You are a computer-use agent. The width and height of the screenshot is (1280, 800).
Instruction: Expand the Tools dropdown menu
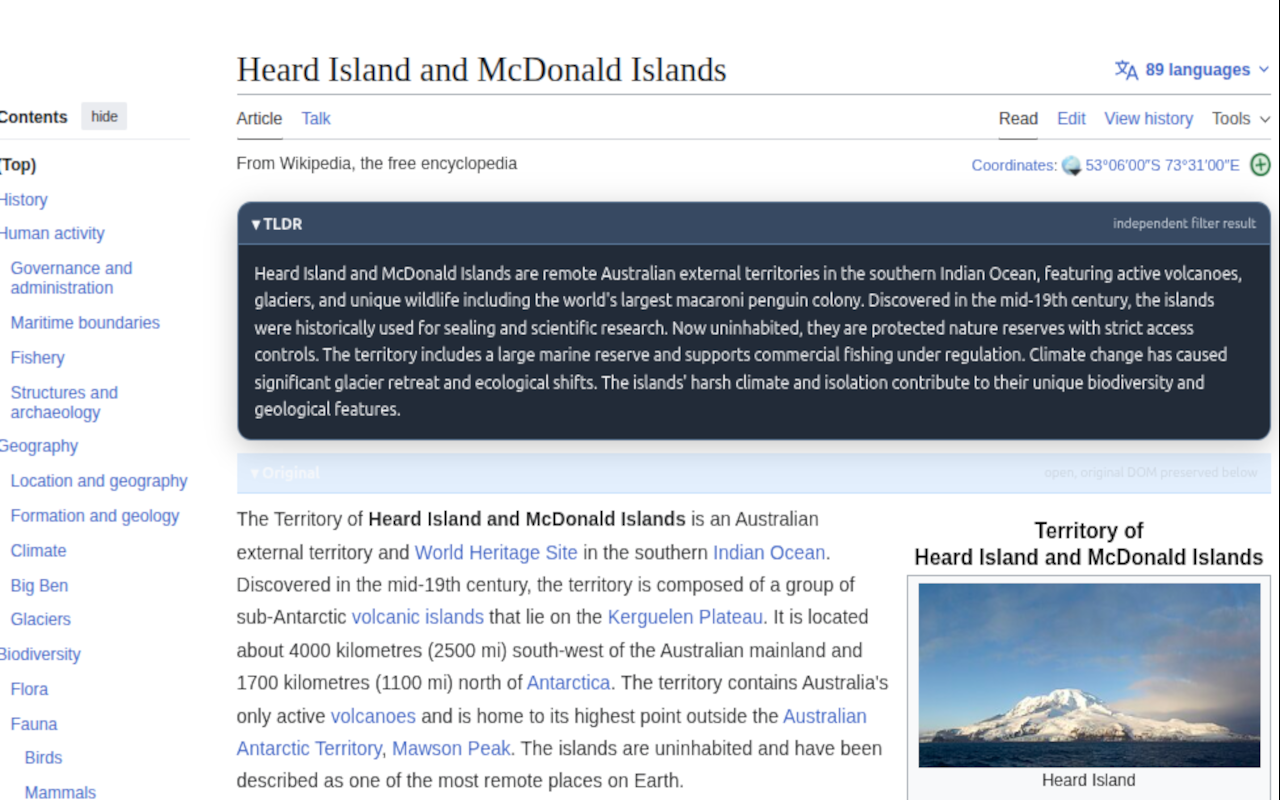tap(1241, 118)
